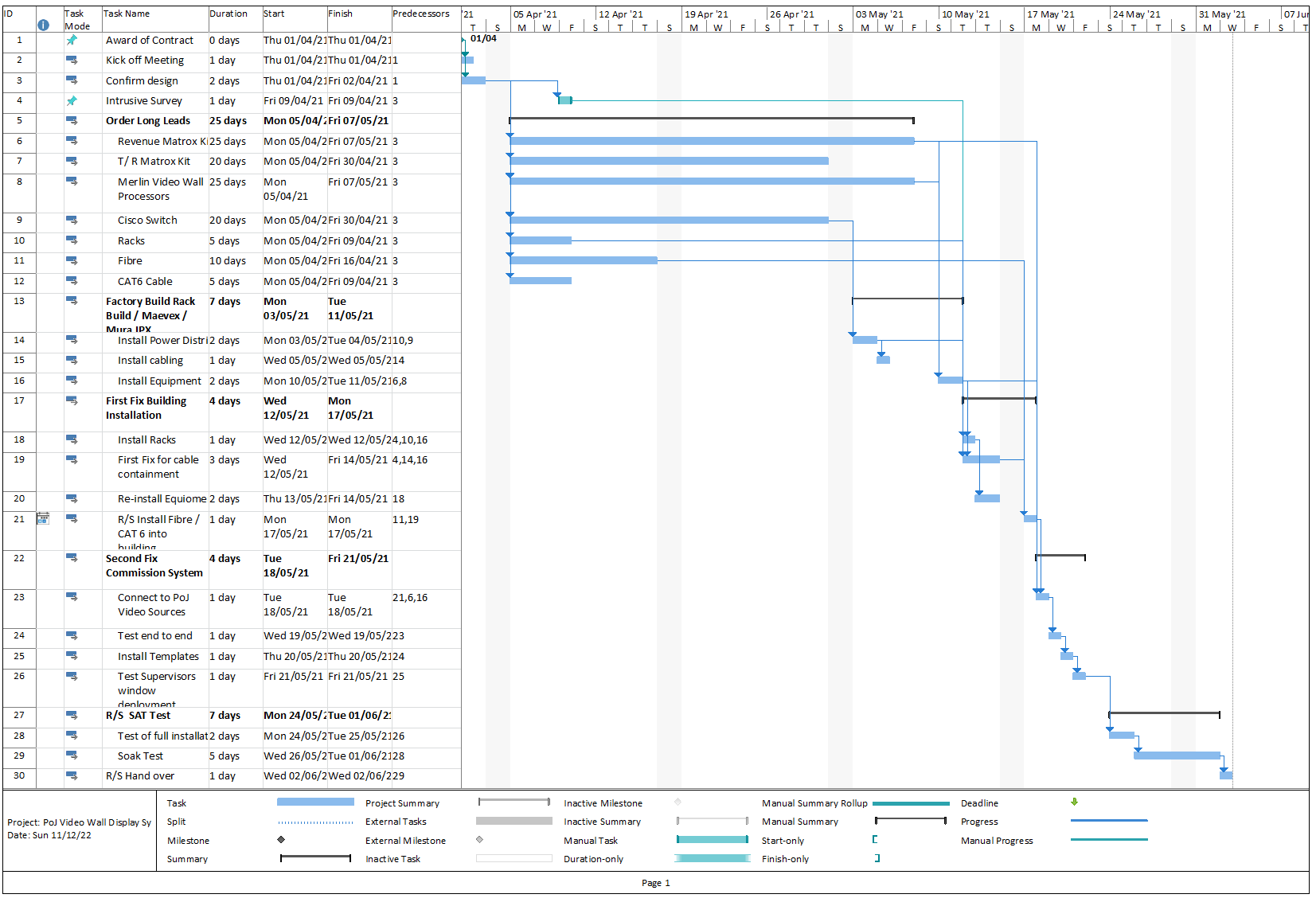This screenshot has height=902, width=1316.
Task: Click the teal Manual Task bar in legend
Action: pyautogui.click(x=713, y=839)
